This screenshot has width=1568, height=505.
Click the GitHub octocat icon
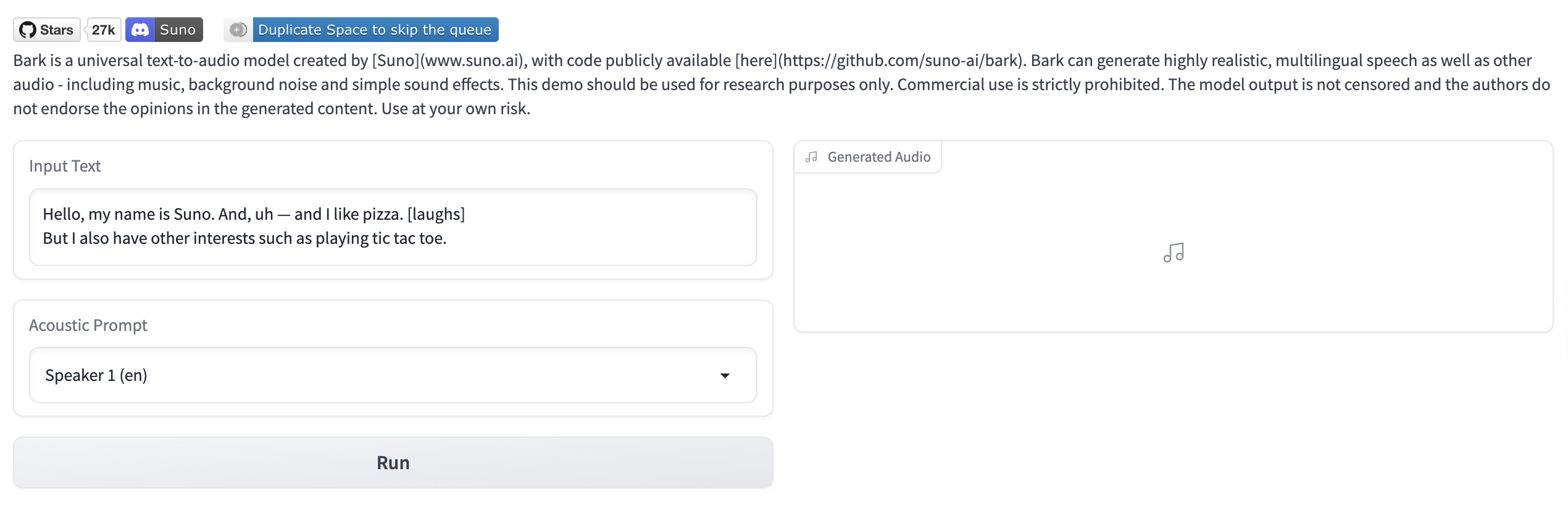[x=28, y=30]
